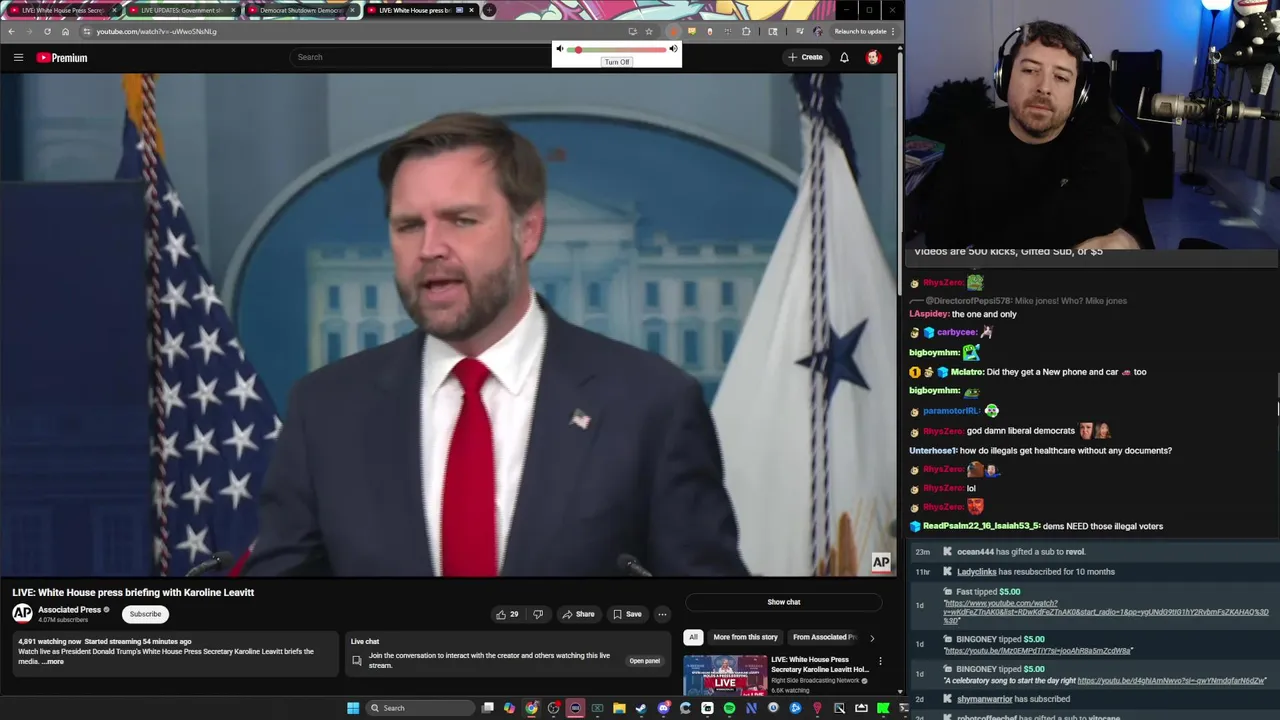Viewport: 1280px width, 720px height.
Task: Open shymanwarrior username in the activity feed
Action: tap(985, 699)
